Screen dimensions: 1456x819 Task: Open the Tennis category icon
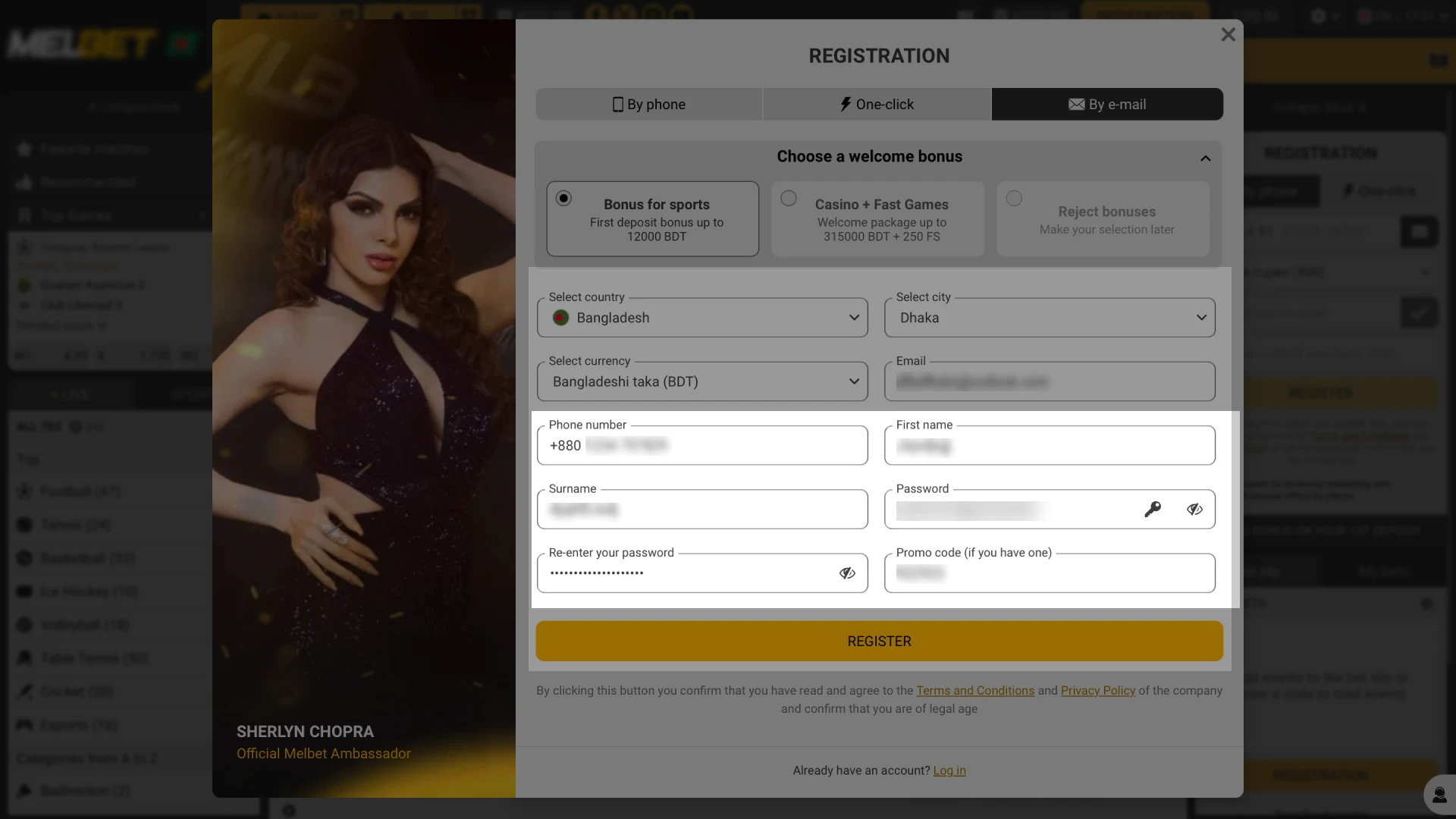click(24, 524)
